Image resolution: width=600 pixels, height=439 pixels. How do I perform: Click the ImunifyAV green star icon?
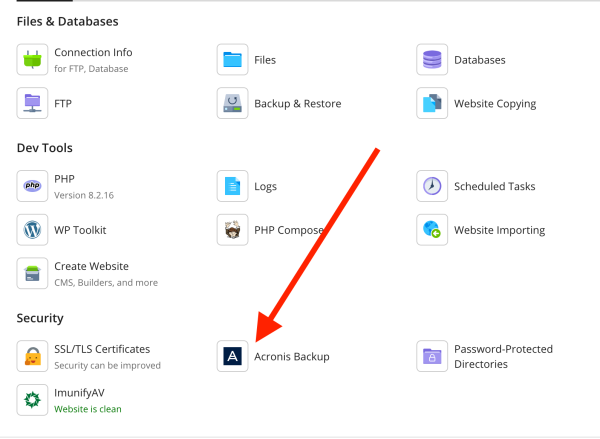tap(33, 400)
